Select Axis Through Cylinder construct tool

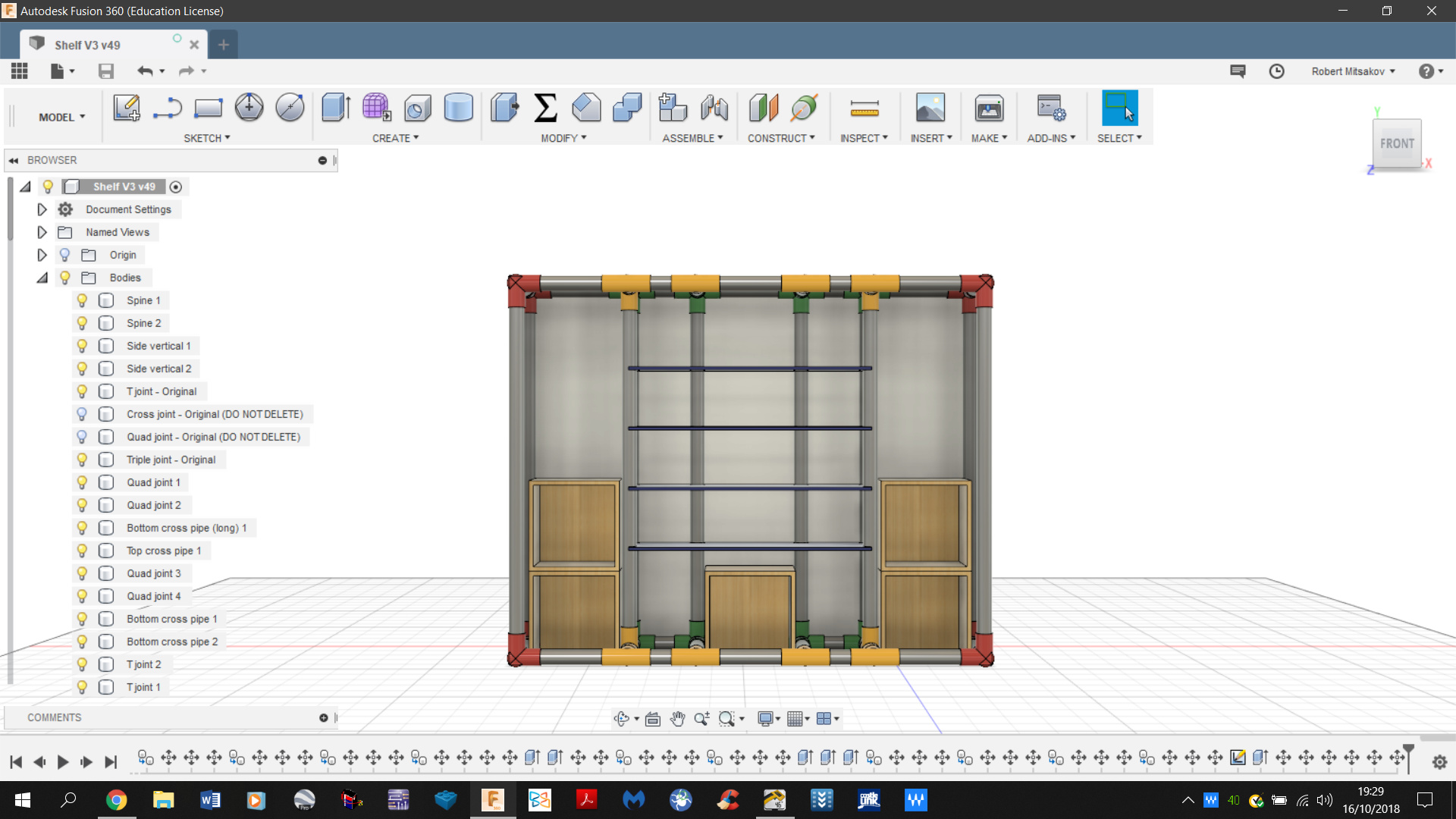[x=804, y=108]
